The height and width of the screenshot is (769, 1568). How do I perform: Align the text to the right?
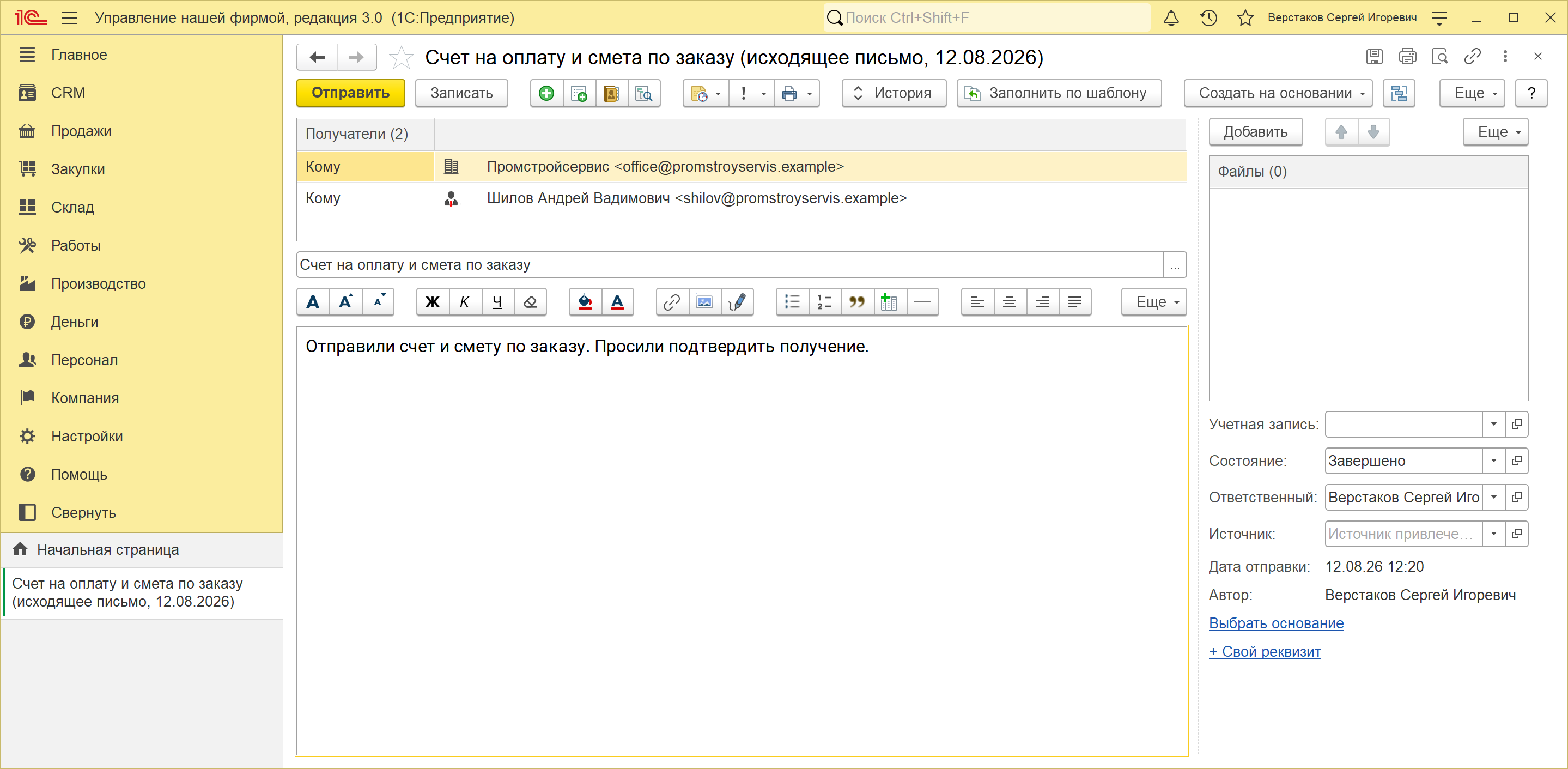[1042, 302]
